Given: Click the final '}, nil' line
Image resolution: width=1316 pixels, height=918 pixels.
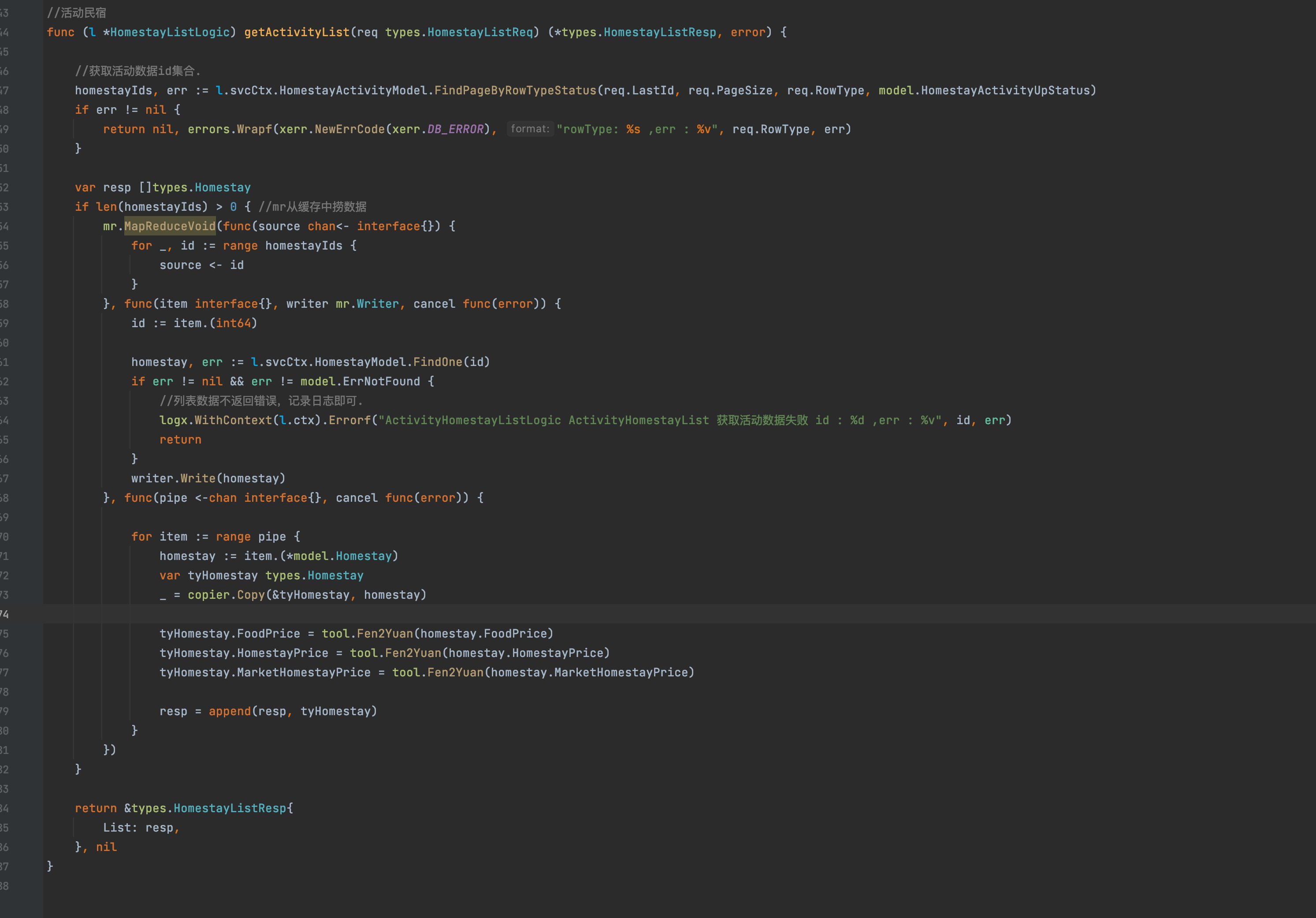Looking at the screenshot, I should tap(96, 847).
